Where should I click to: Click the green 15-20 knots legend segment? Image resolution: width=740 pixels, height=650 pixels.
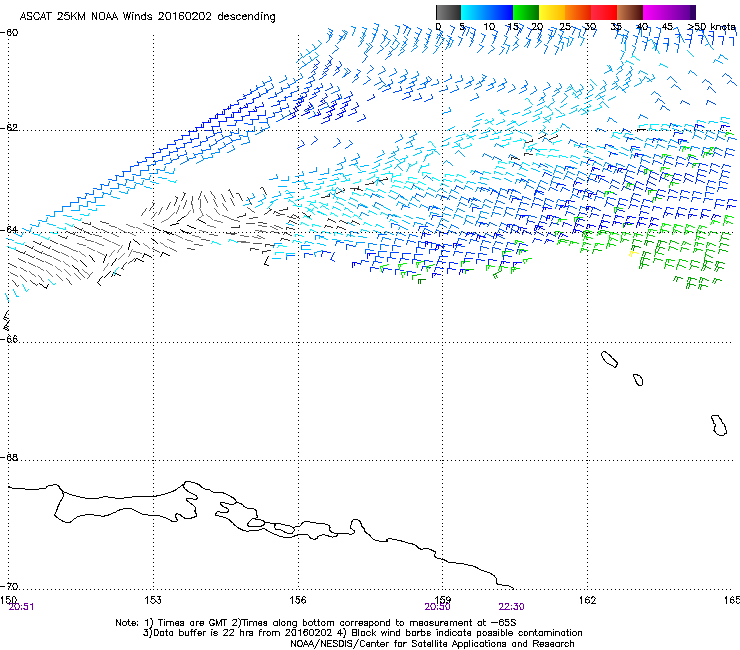coord(526,12)
